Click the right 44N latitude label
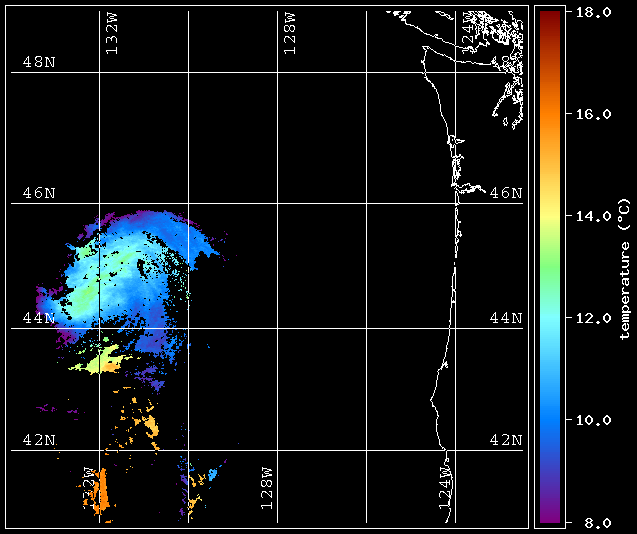637x534 pixels. tap(506, 318)
